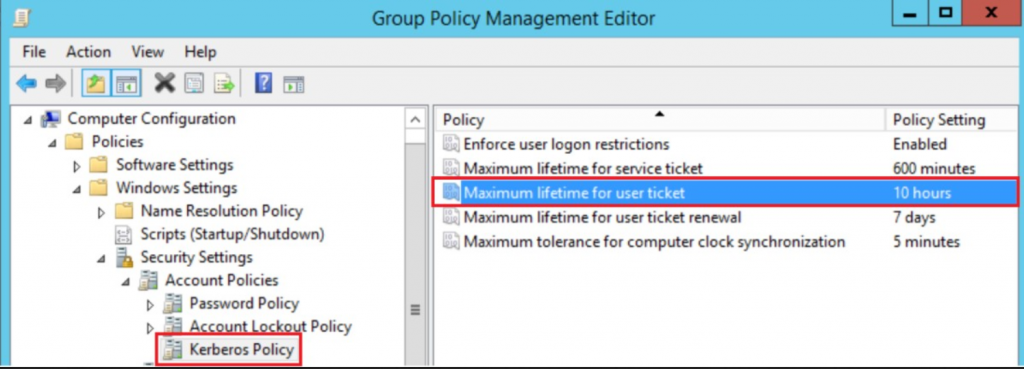This screenshot has height=369, width=1024.
Task: Click the Account Lockout Policy icon
Action: 172,327
